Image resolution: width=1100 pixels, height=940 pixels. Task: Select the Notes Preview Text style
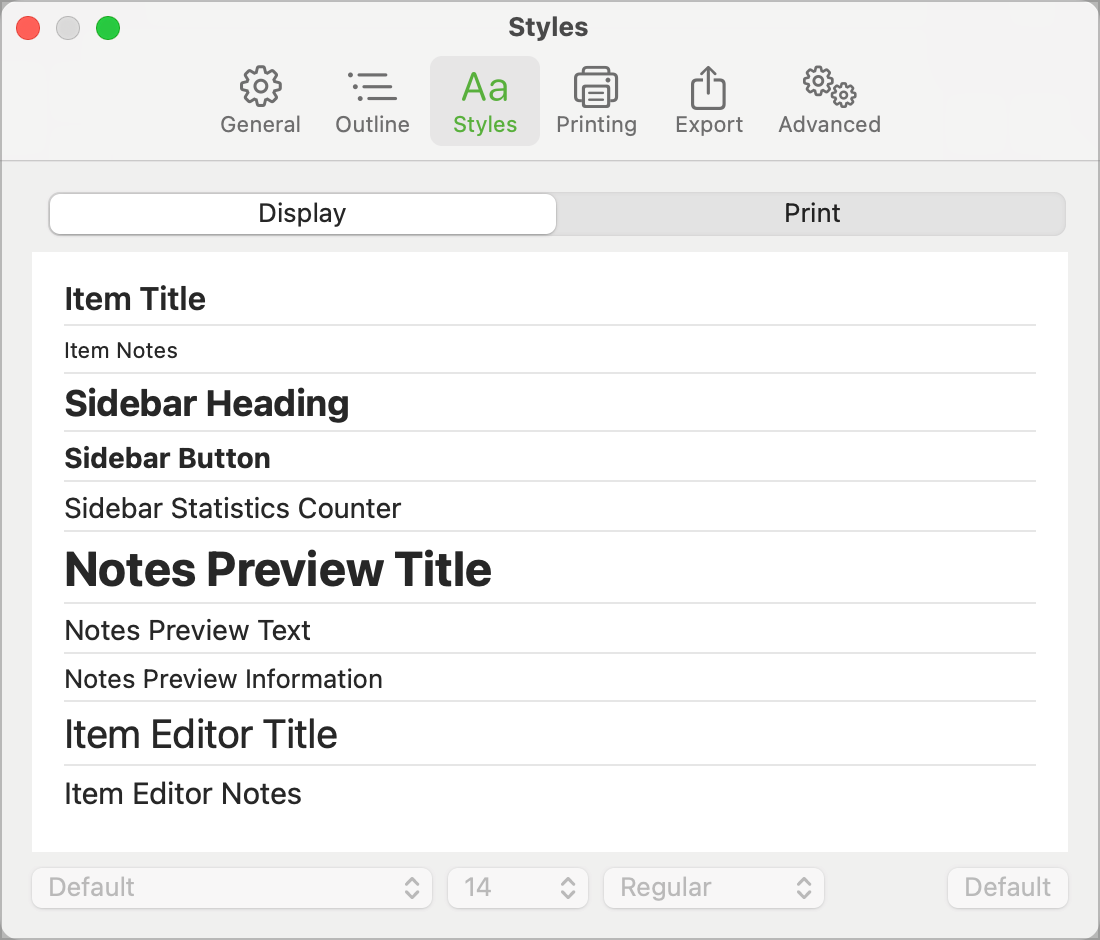click(x=550, y=630)
